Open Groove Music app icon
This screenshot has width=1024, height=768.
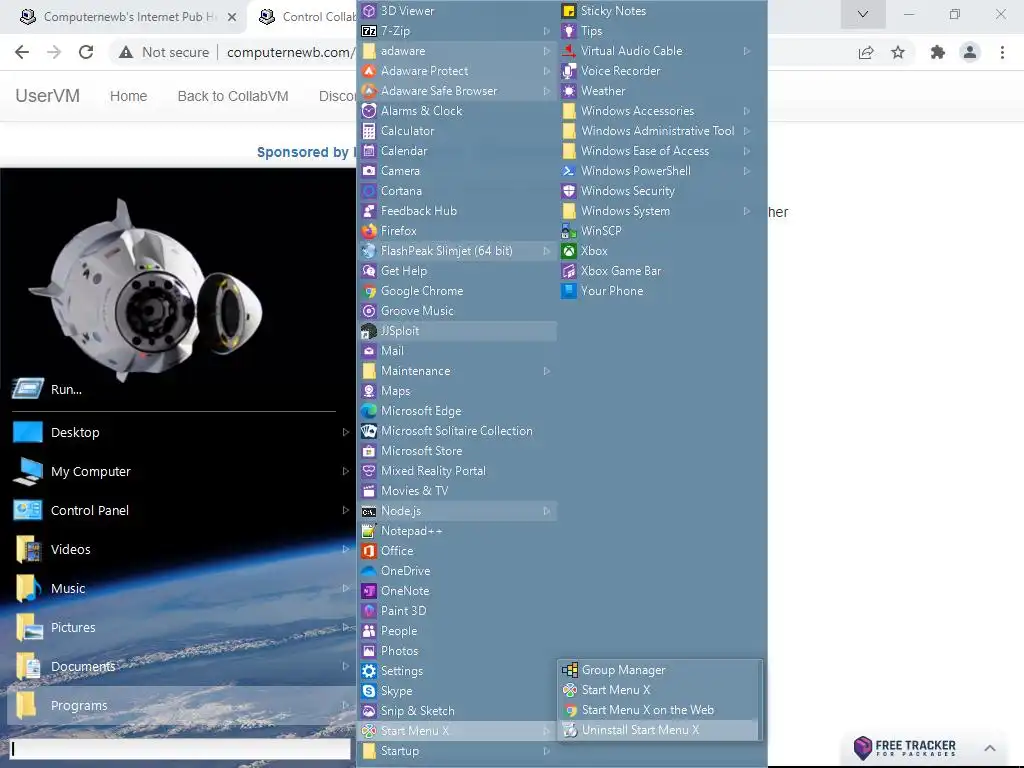pyautogui.click(x=369, y=311)
